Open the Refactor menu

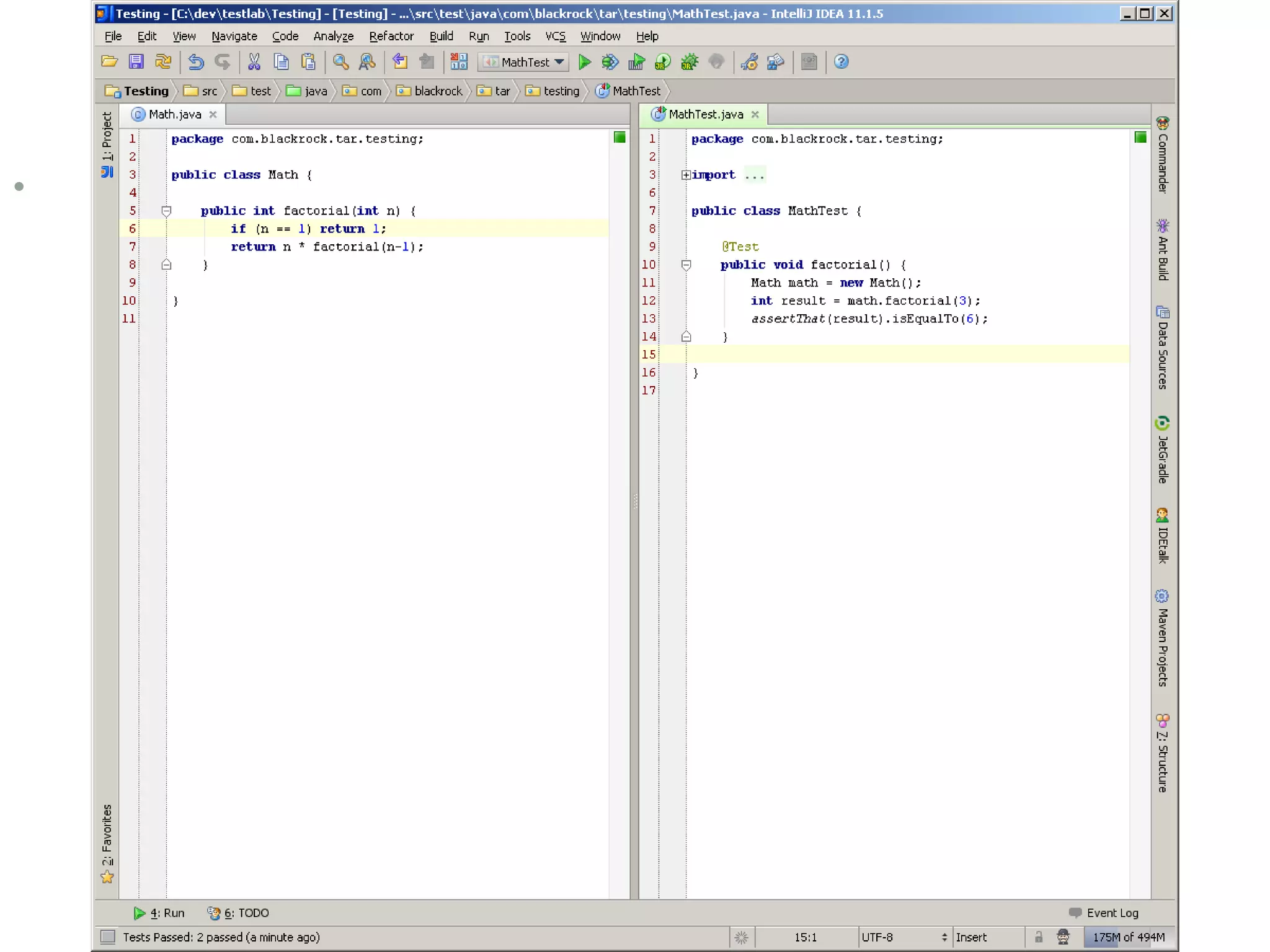click(x=391, y=36)
